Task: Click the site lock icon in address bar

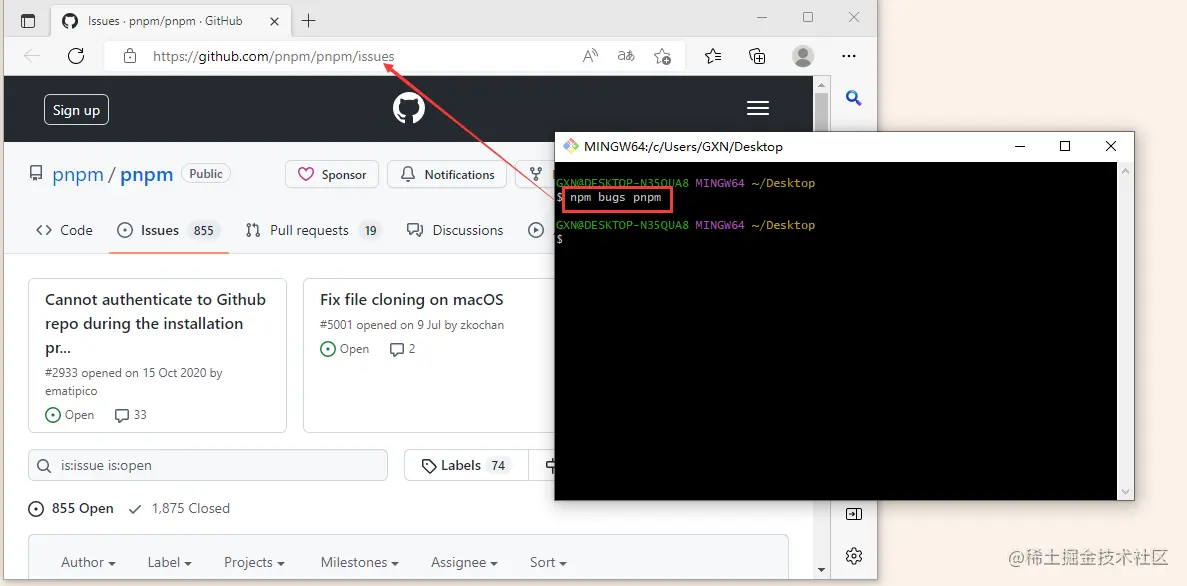Action: 129,56
